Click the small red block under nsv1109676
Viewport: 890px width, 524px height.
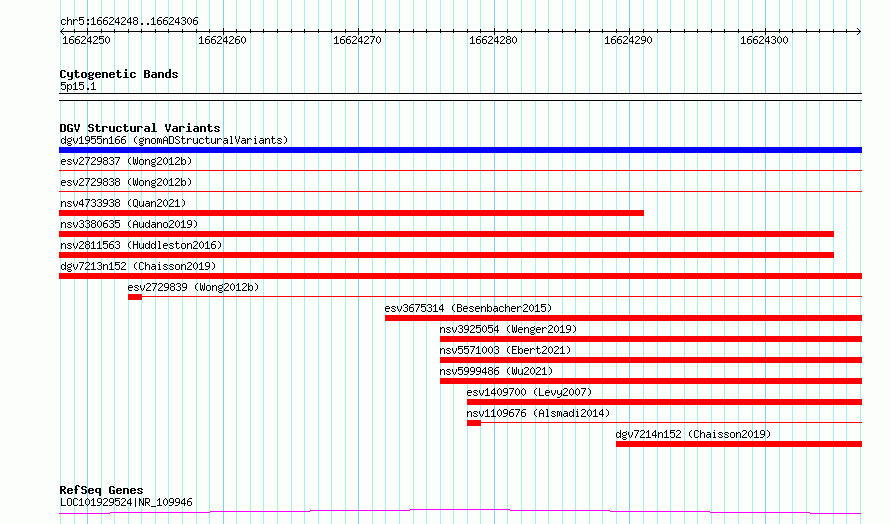coord(474,423)
